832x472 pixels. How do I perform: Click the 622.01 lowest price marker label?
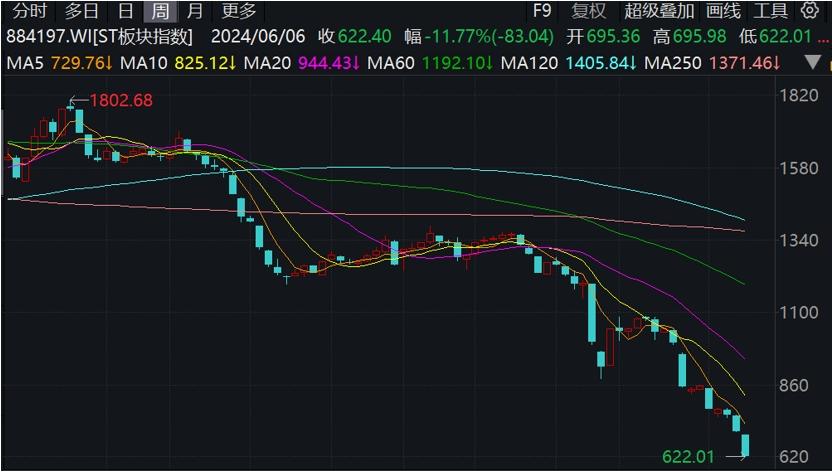pos(689,457)
